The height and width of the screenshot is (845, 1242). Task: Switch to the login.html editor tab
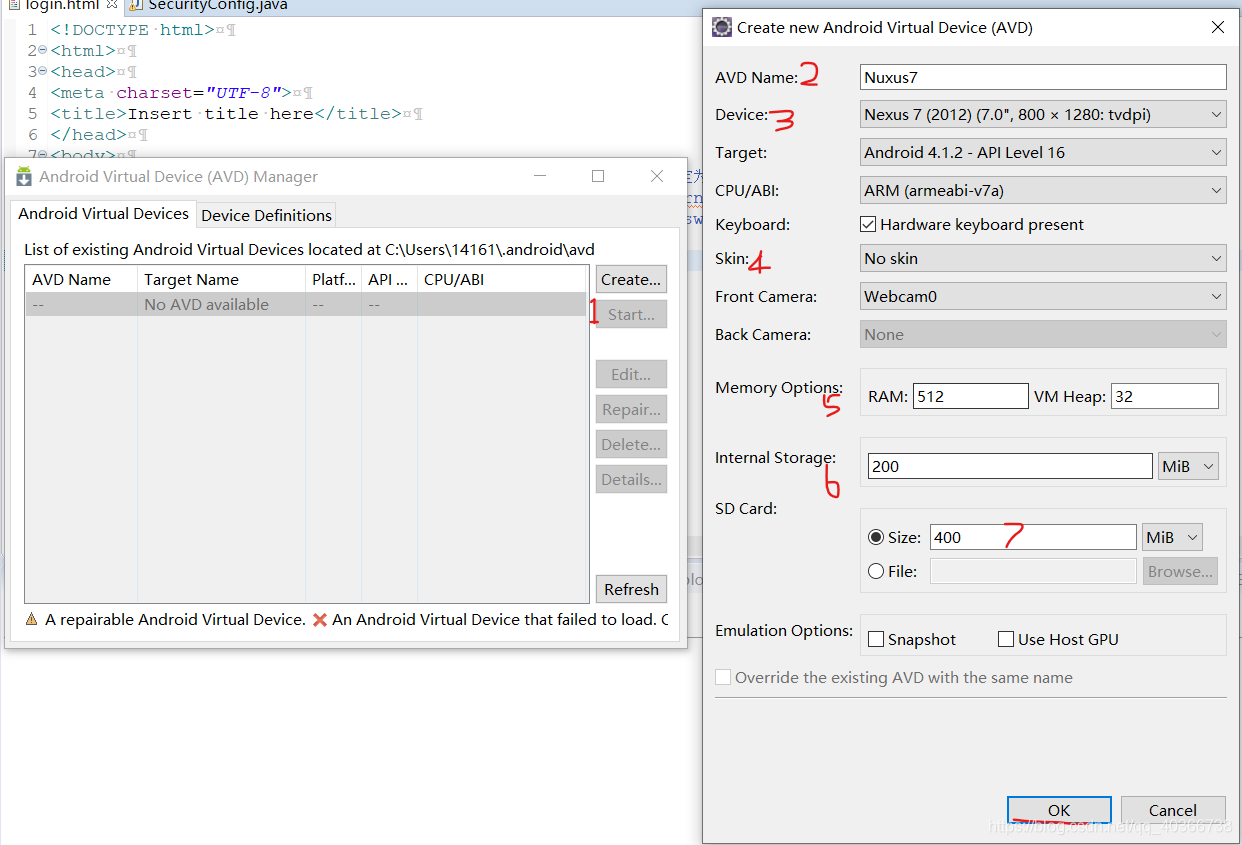[x=62, y=5]
